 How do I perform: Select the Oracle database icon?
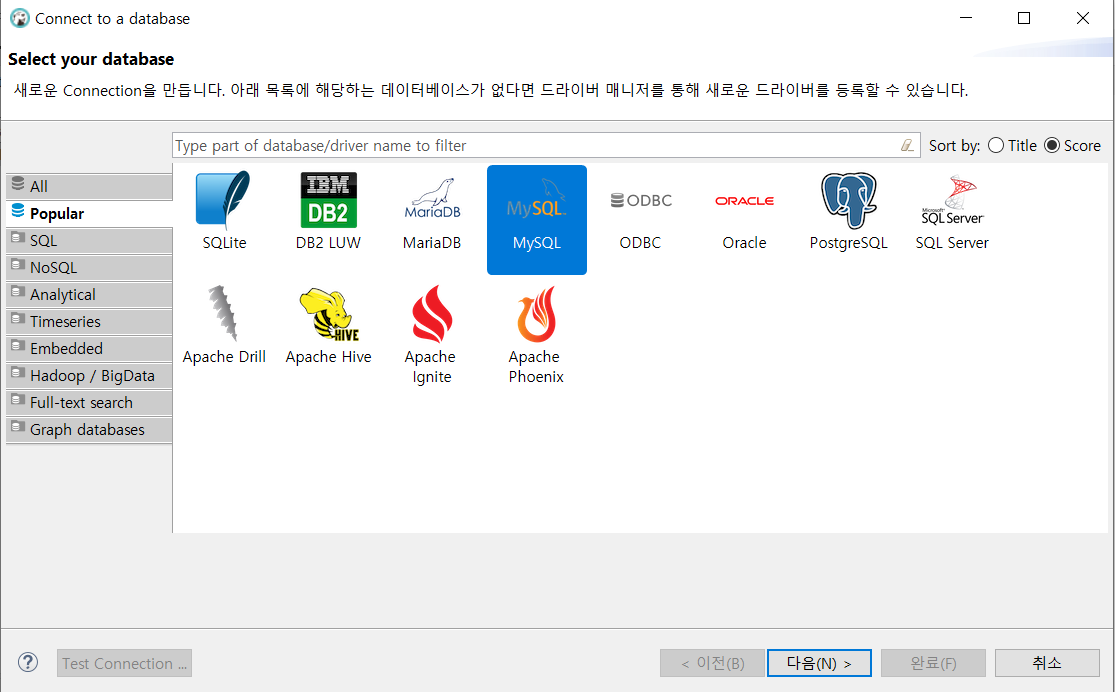(x=745, y=201)
